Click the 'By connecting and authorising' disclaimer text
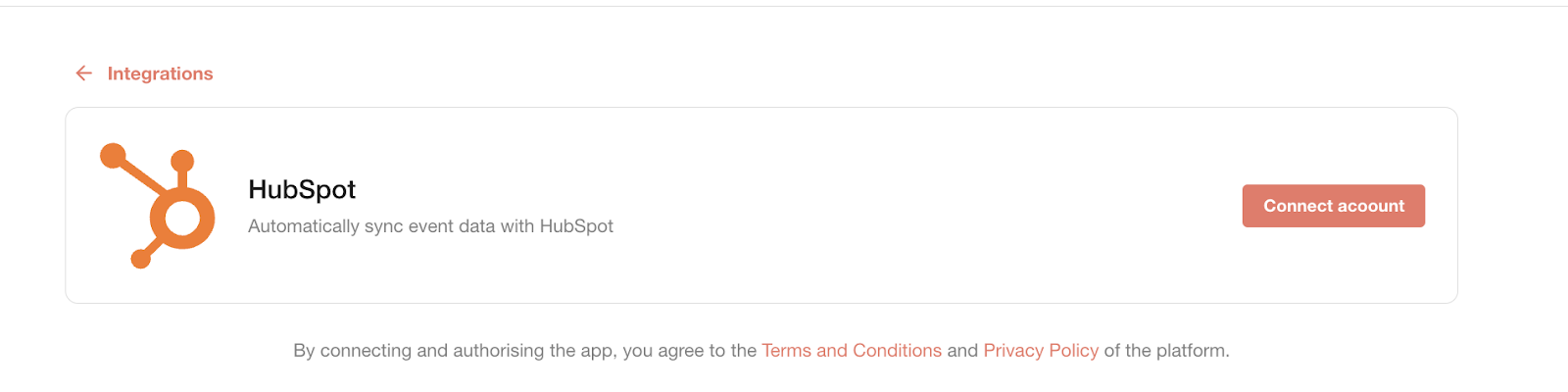Image resolution: width=1568 pixels, height=392 pixels. tap(525, 351)
